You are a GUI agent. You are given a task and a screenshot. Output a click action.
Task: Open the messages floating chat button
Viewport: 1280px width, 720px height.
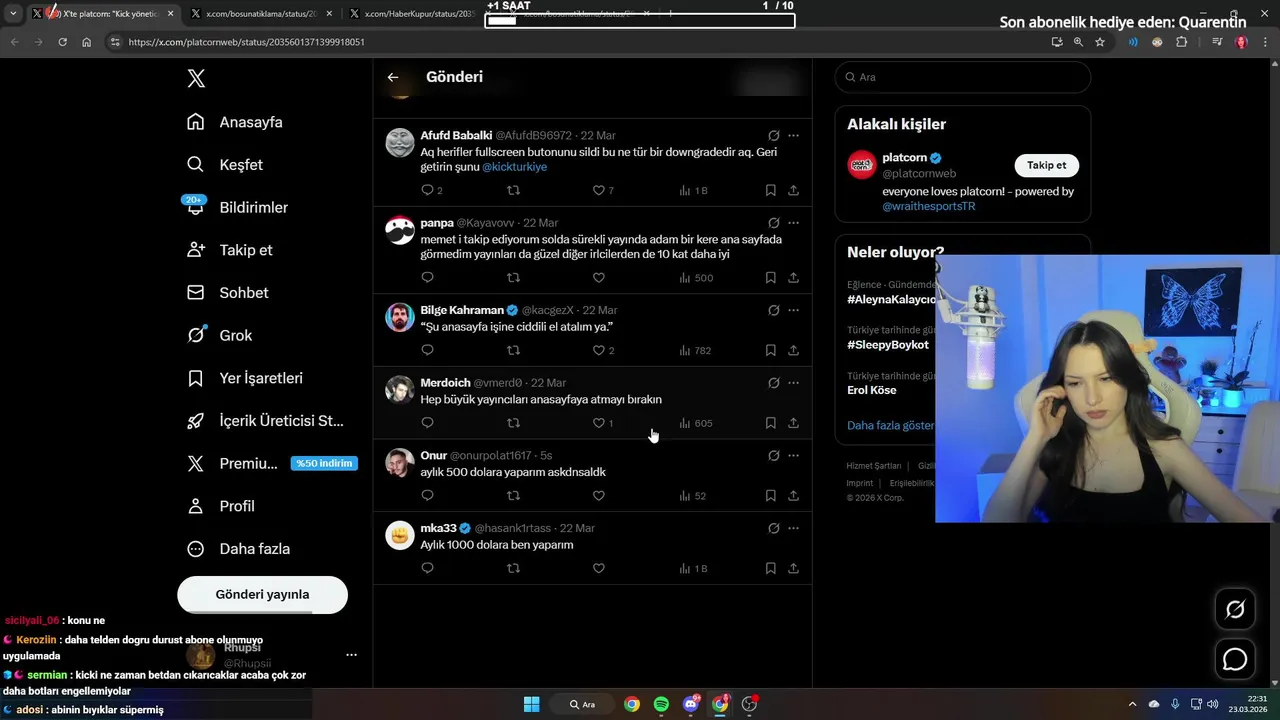(1235, 660)
